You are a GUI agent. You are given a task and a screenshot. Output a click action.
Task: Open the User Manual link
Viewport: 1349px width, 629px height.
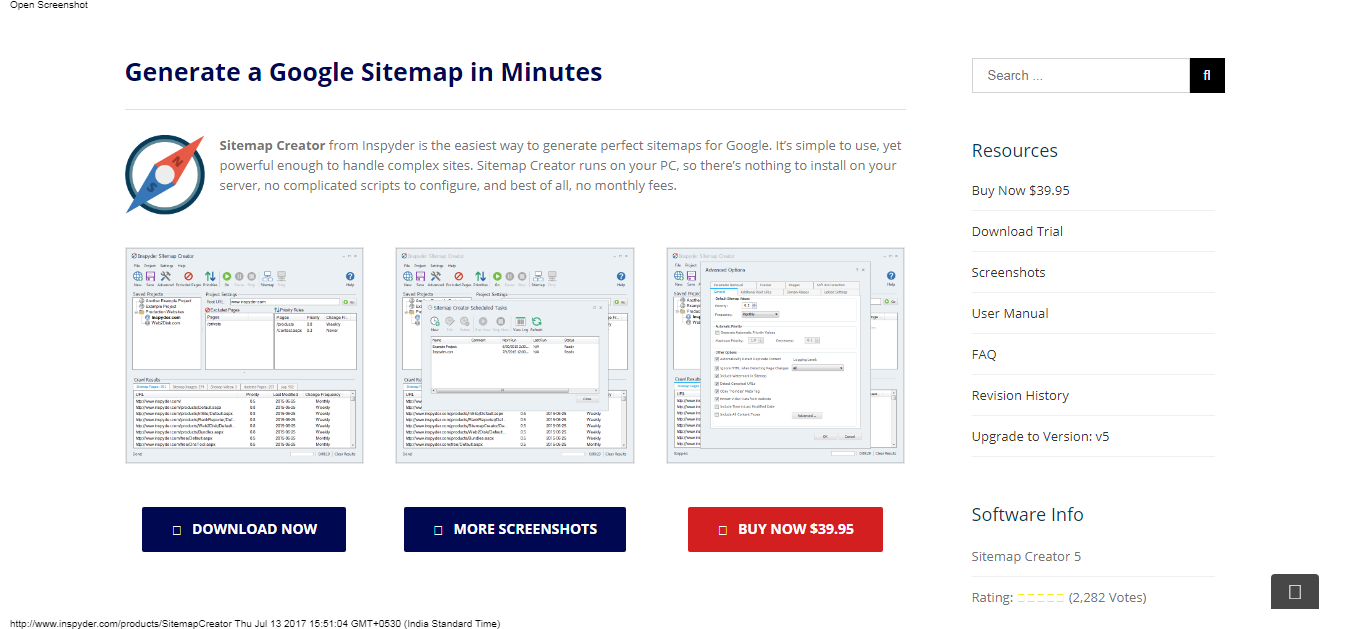1010,313
